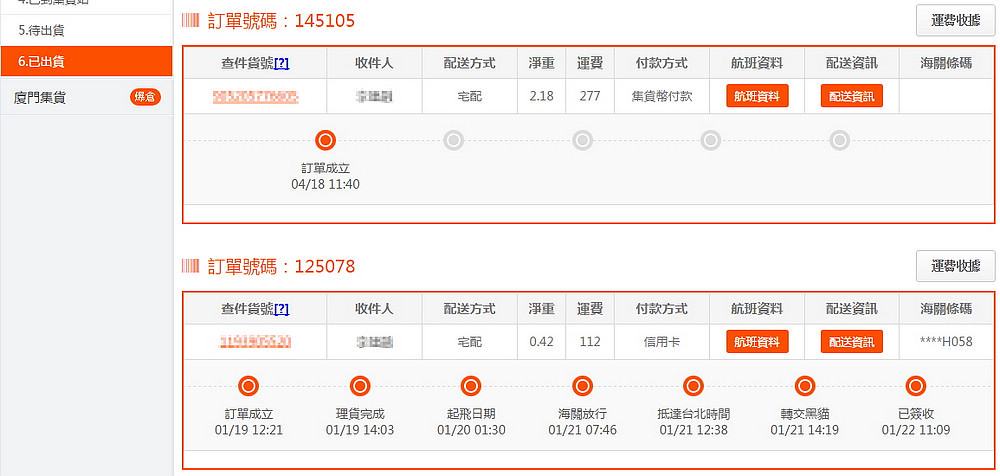The image size is (1000, 476).
Task: Click the 抵達台北時間 status circle
Action: point(693,386)
